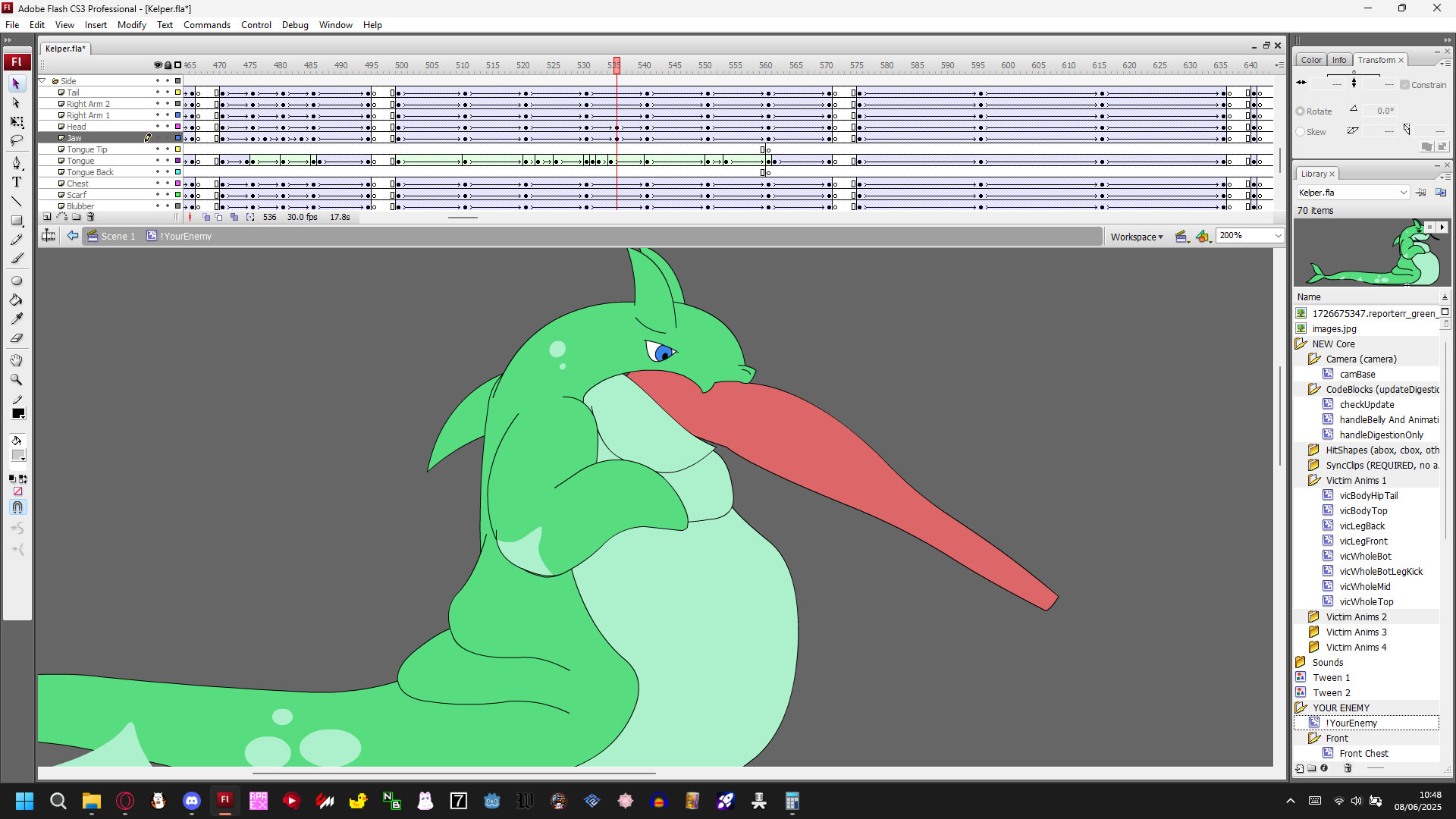The image size is (1456, 819).
Task: Select the Eraser tool
Action: coord(16,338)
